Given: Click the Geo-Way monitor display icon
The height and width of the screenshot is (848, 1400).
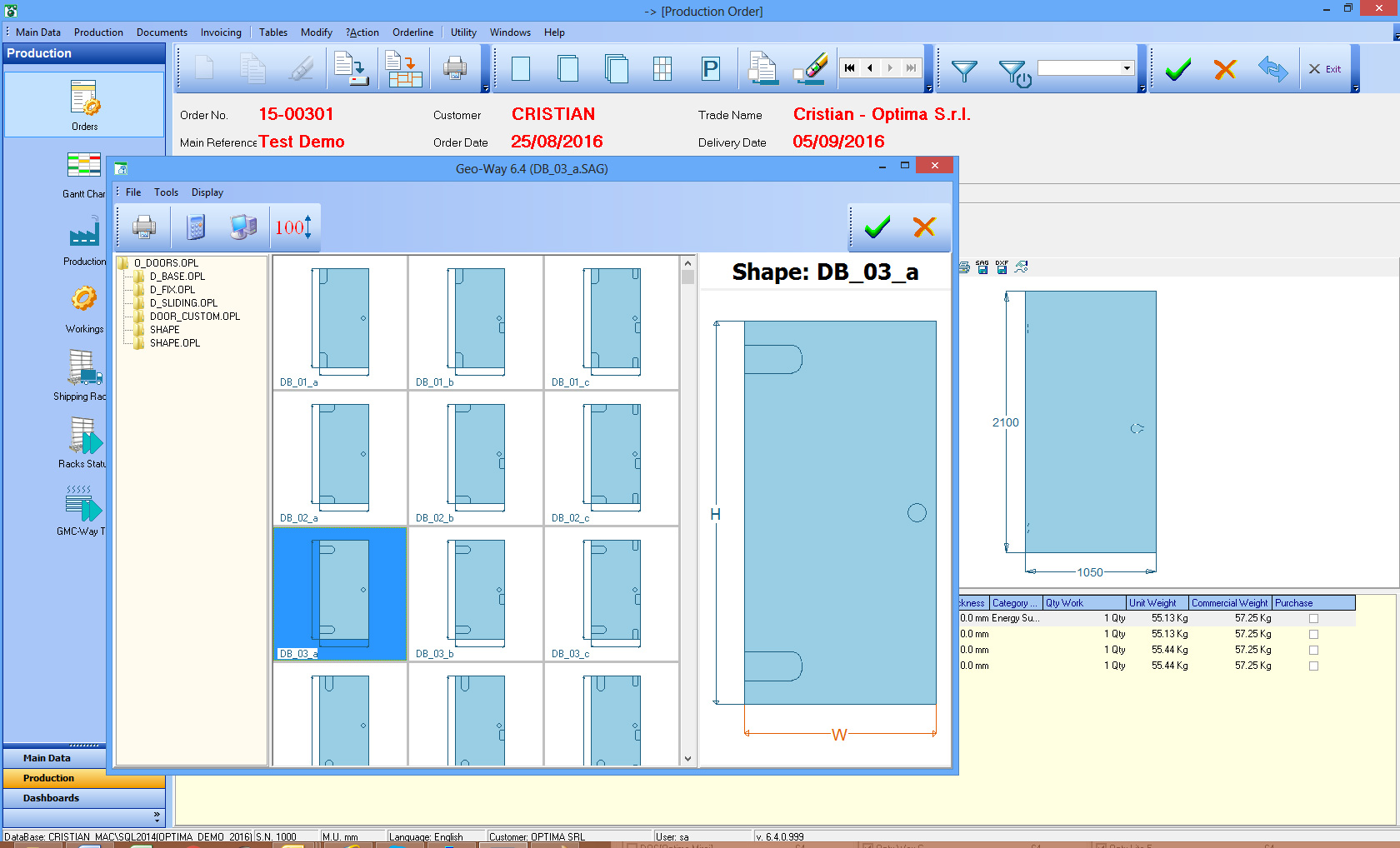Looking at the screenshot, I should pos(243,227).
